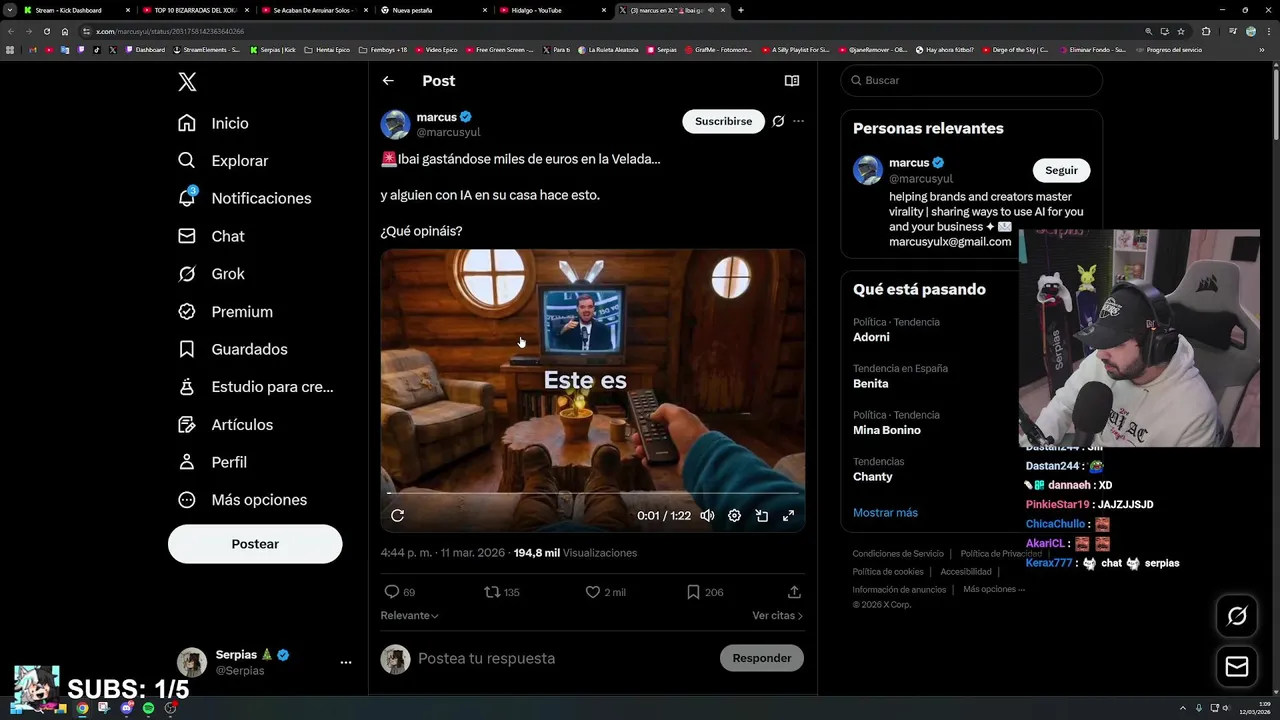Open Condiciones de Servicio link
The height and width of the screenshot is (720, 1280).
(898, 554)
